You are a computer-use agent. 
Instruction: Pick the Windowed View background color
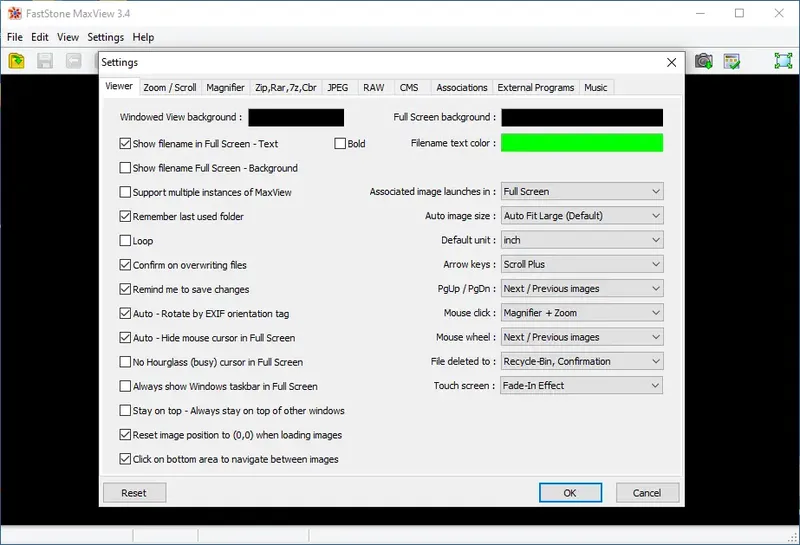(296, 117)
